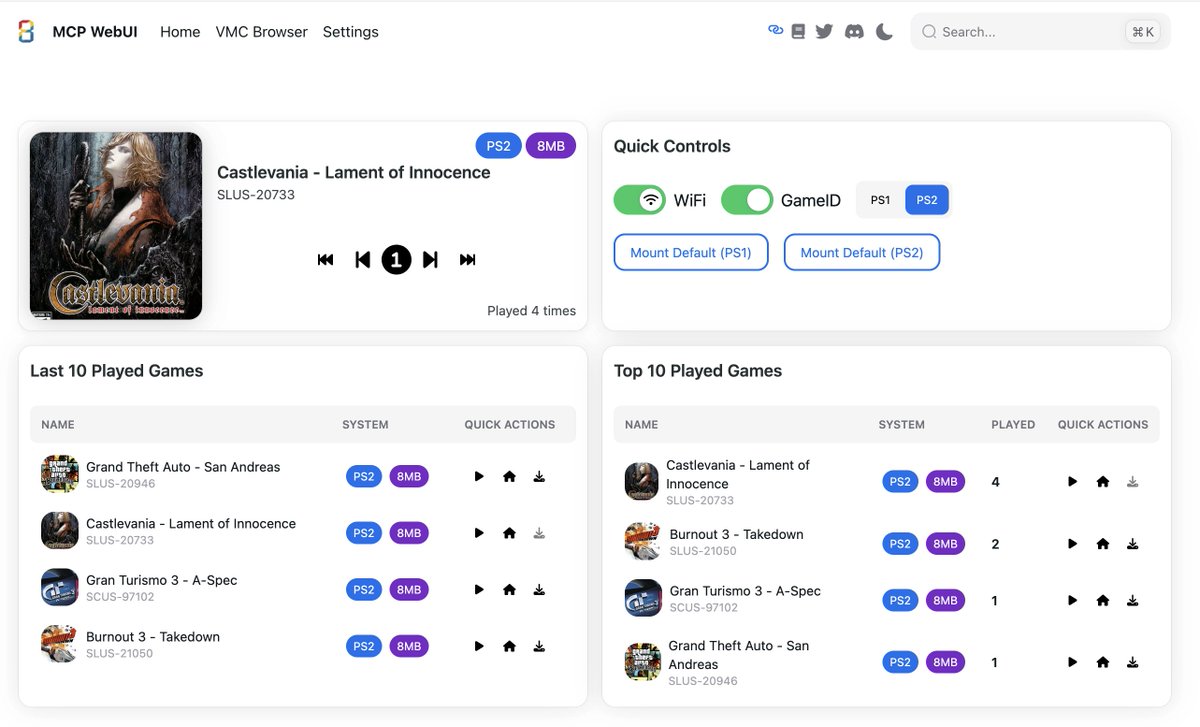Go to previous channel button

tap(362, 260)
